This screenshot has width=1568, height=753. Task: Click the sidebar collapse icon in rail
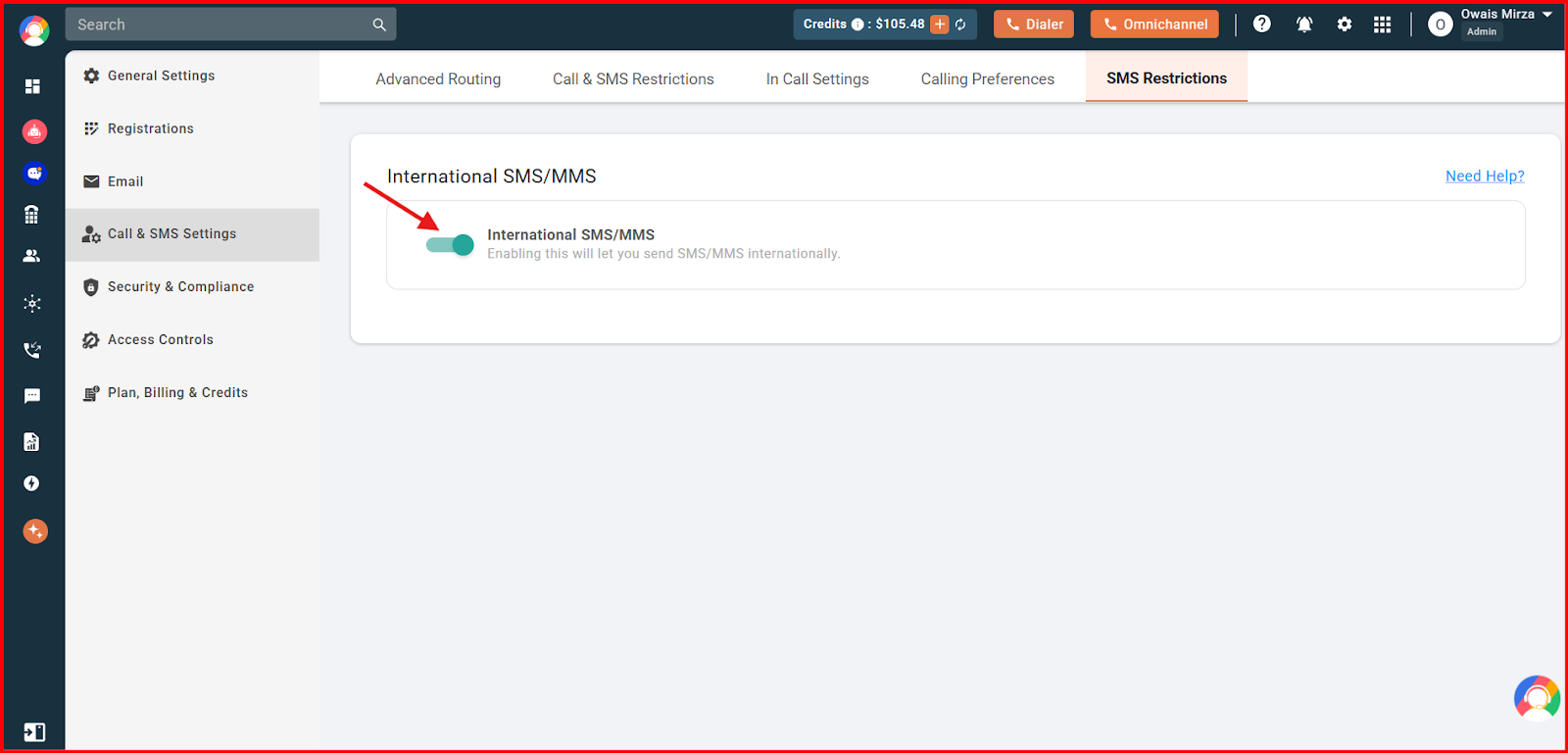pos(34,732)
